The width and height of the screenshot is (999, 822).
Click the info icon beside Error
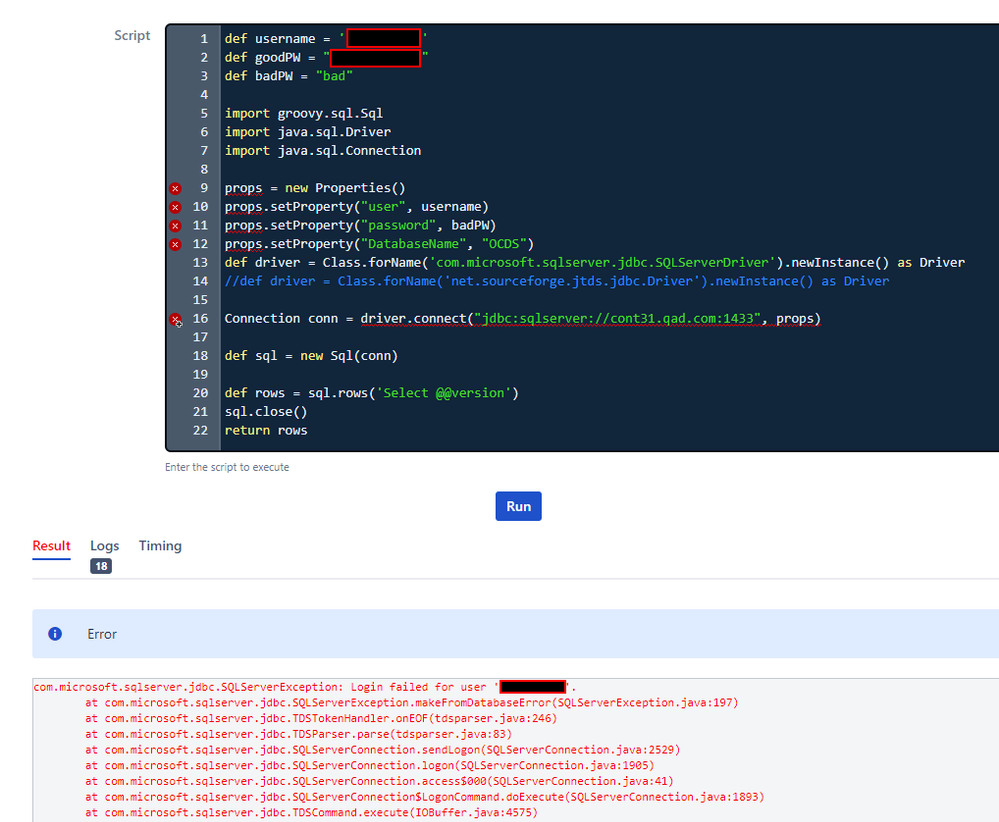(x=55, y=633)
